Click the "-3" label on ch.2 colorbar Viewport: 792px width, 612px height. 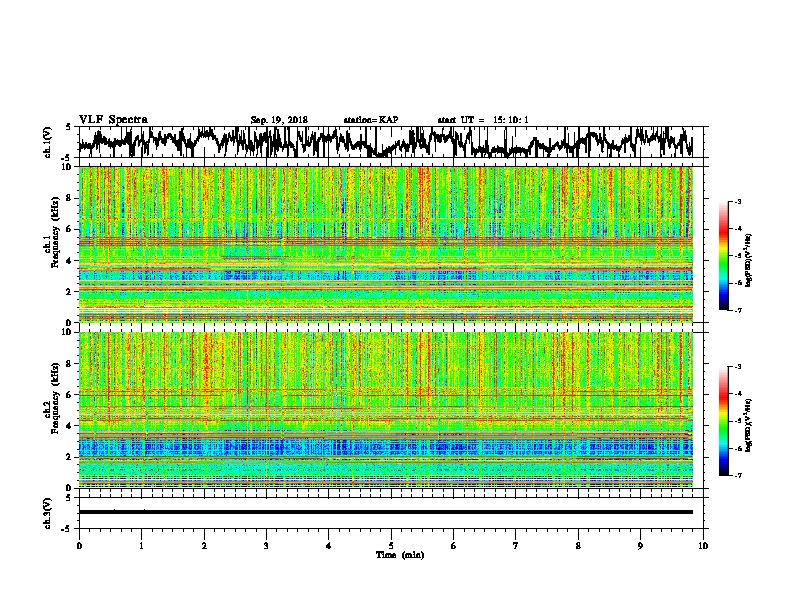tap(738, 367)
